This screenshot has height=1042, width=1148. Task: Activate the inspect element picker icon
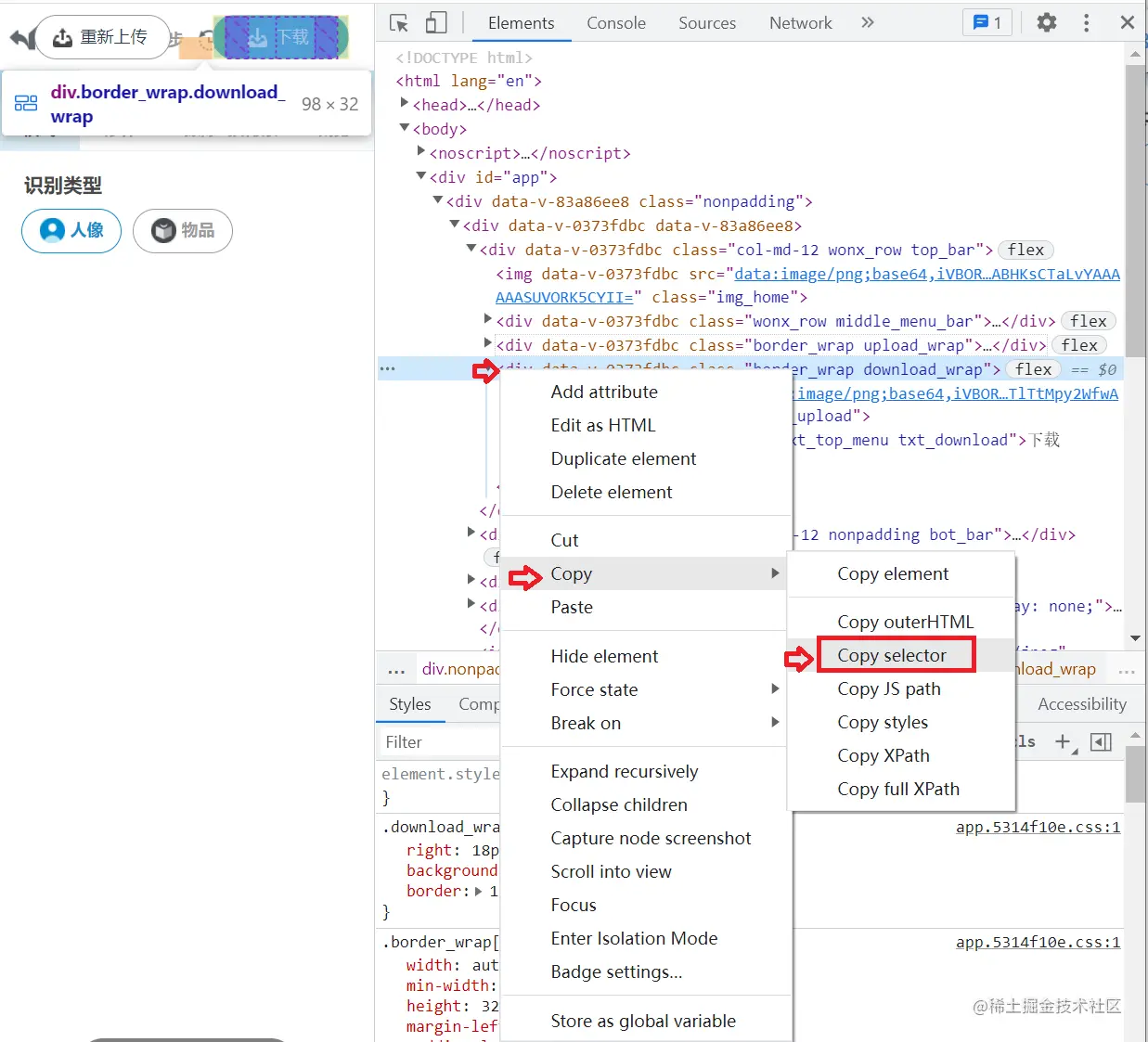[x=399, y=23]
